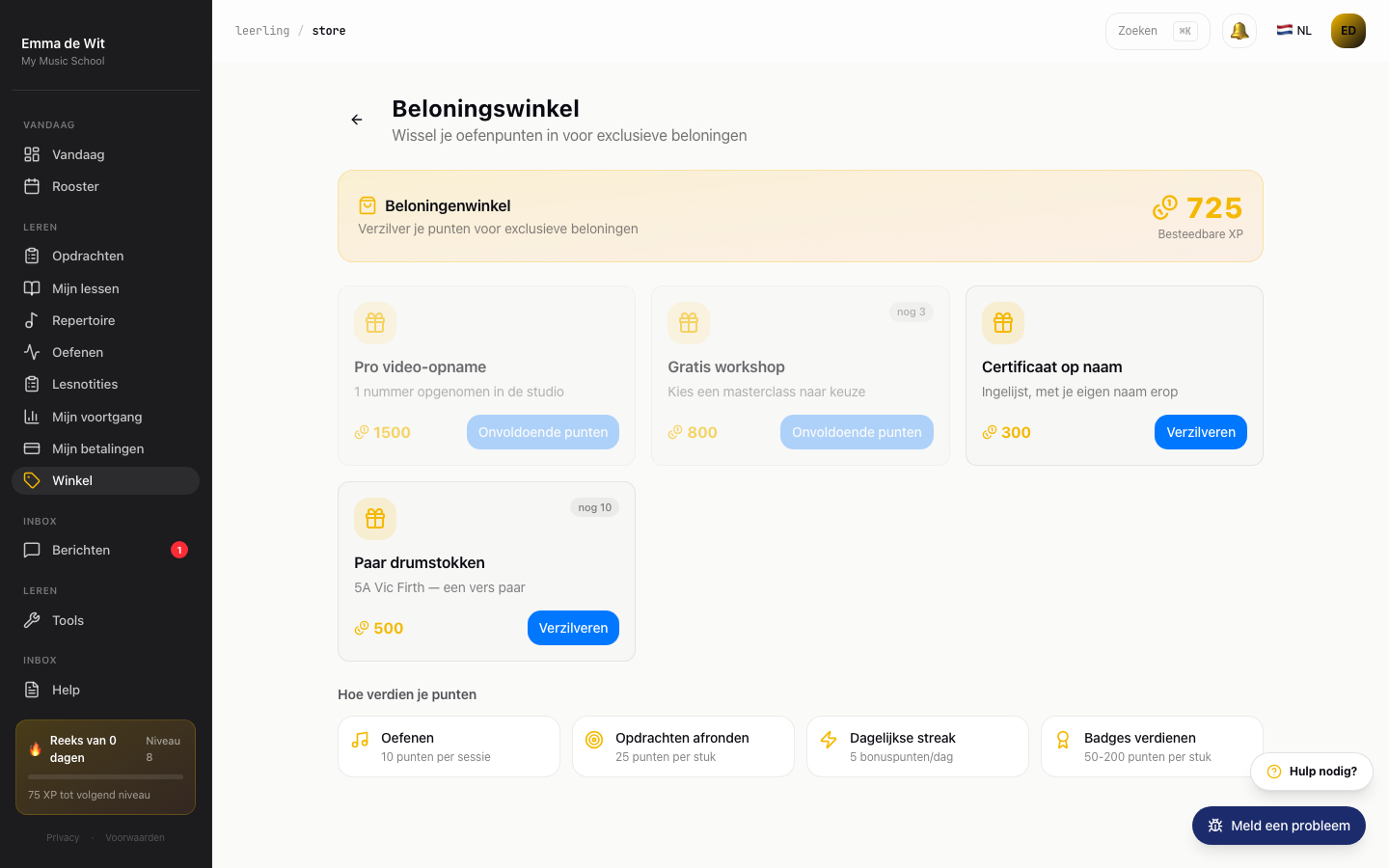The image size is (1389, 868).
Task: Click the Berichten chat bubble icon
Action: tap(32, 550)
